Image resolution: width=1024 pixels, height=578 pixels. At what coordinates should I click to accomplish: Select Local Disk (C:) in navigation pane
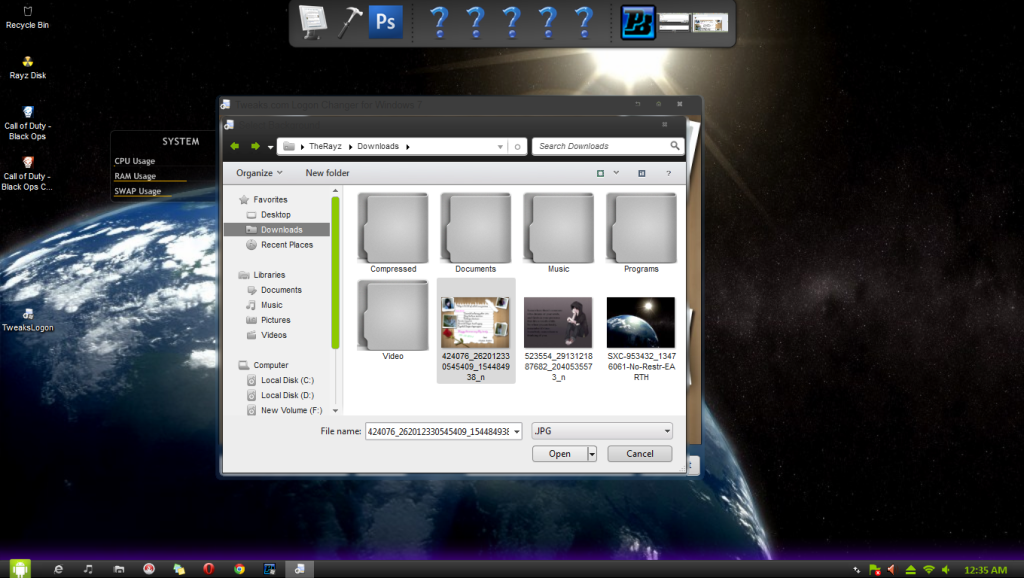[x=287, y=380]
